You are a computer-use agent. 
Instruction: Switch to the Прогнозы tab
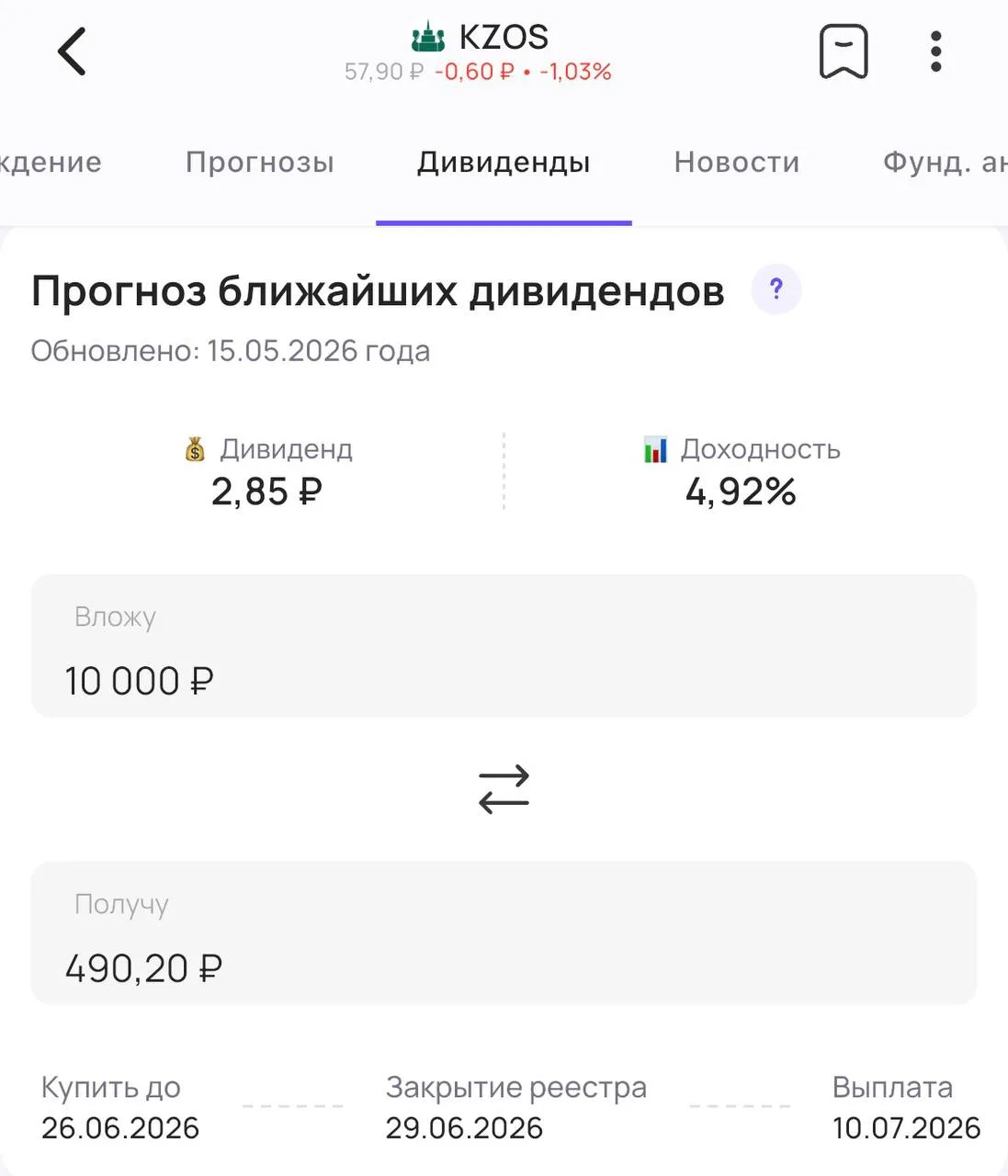(x=260, y=163)
